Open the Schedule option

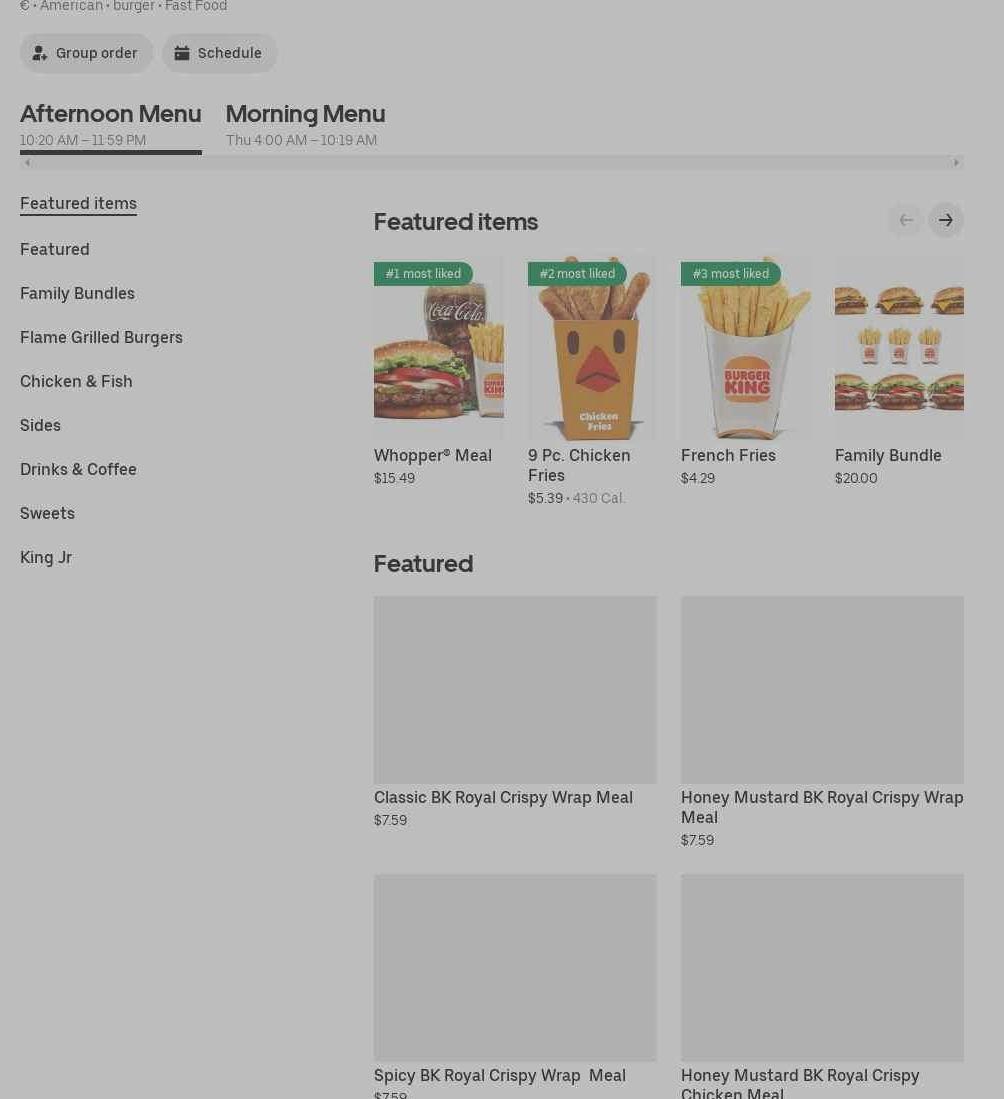click(x=219, y=53)
